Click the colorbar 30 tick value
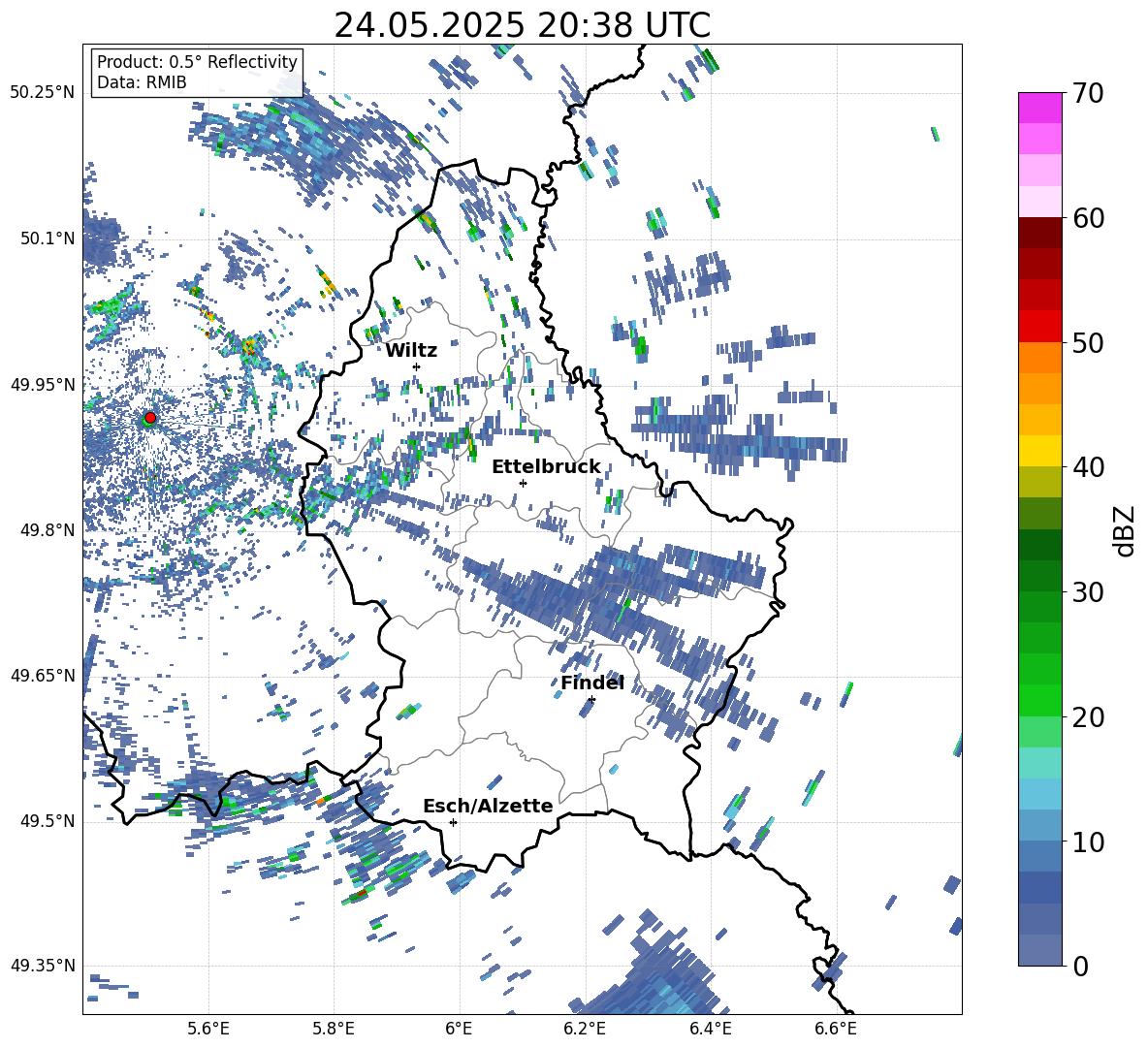 [1088, 592]
